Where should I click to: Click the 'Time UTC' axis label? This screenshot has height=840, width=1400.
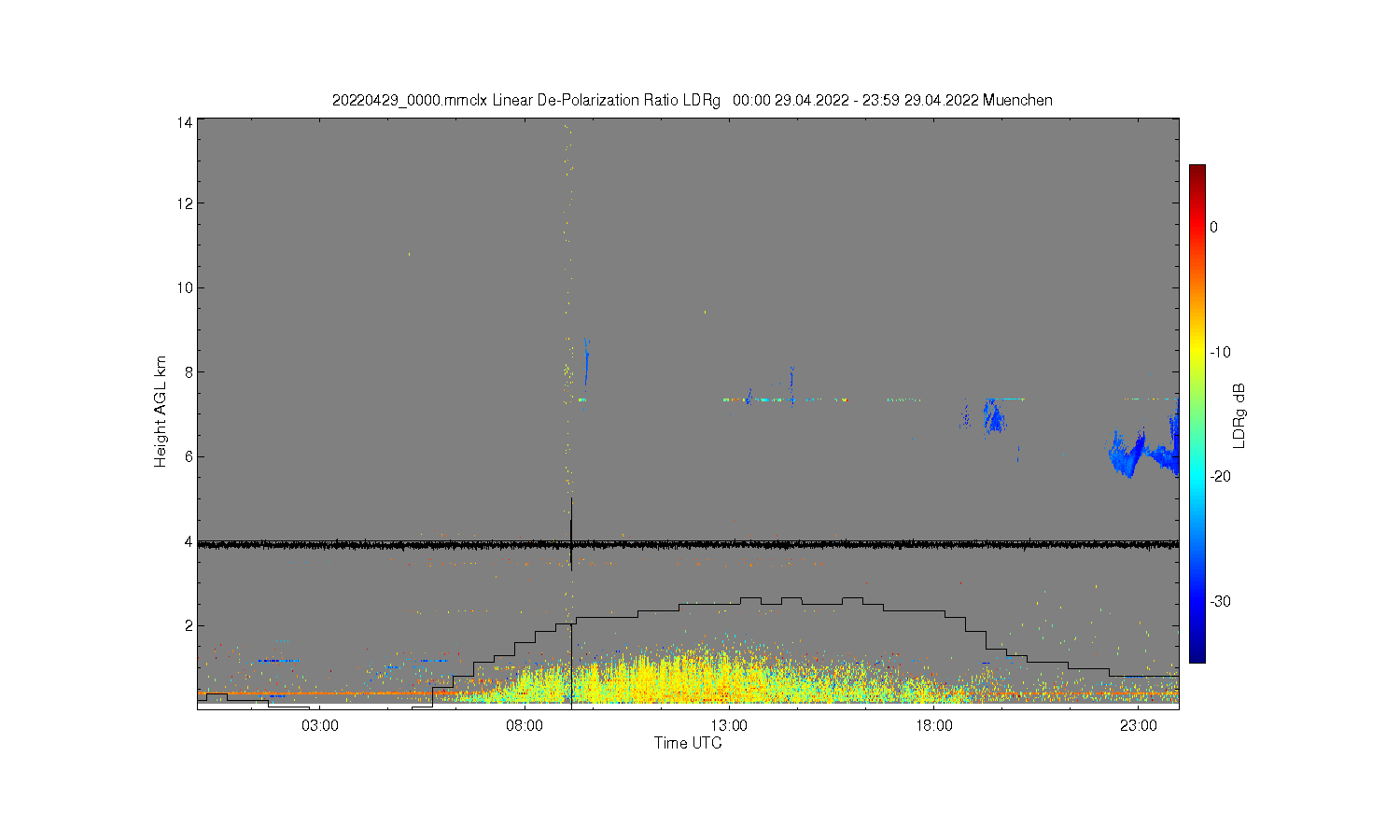click(x=688, y=744)
